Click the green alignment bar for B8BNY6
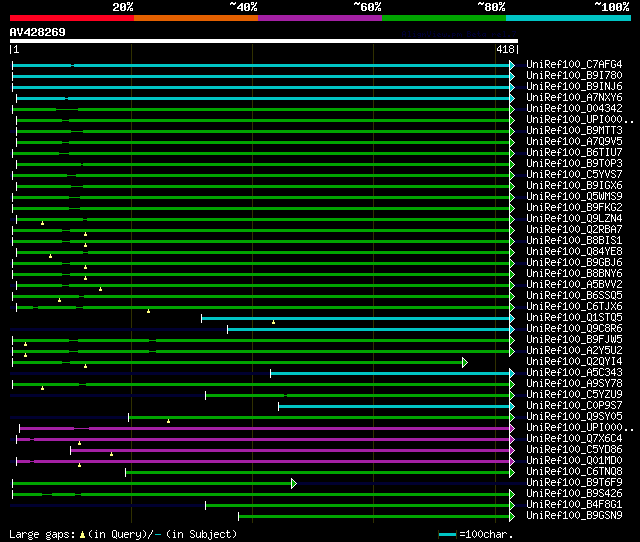 (261, 275)
